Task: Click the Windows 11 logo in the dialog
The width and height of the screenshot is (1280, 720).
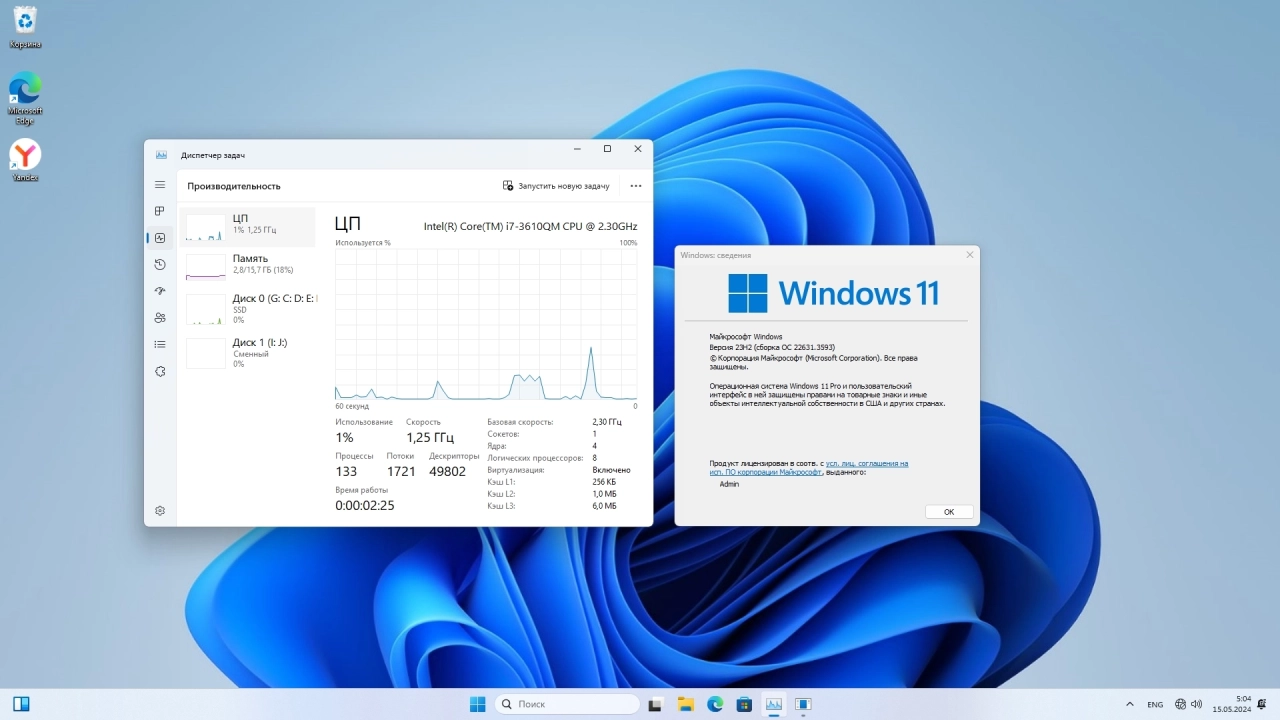Action: 834,293
